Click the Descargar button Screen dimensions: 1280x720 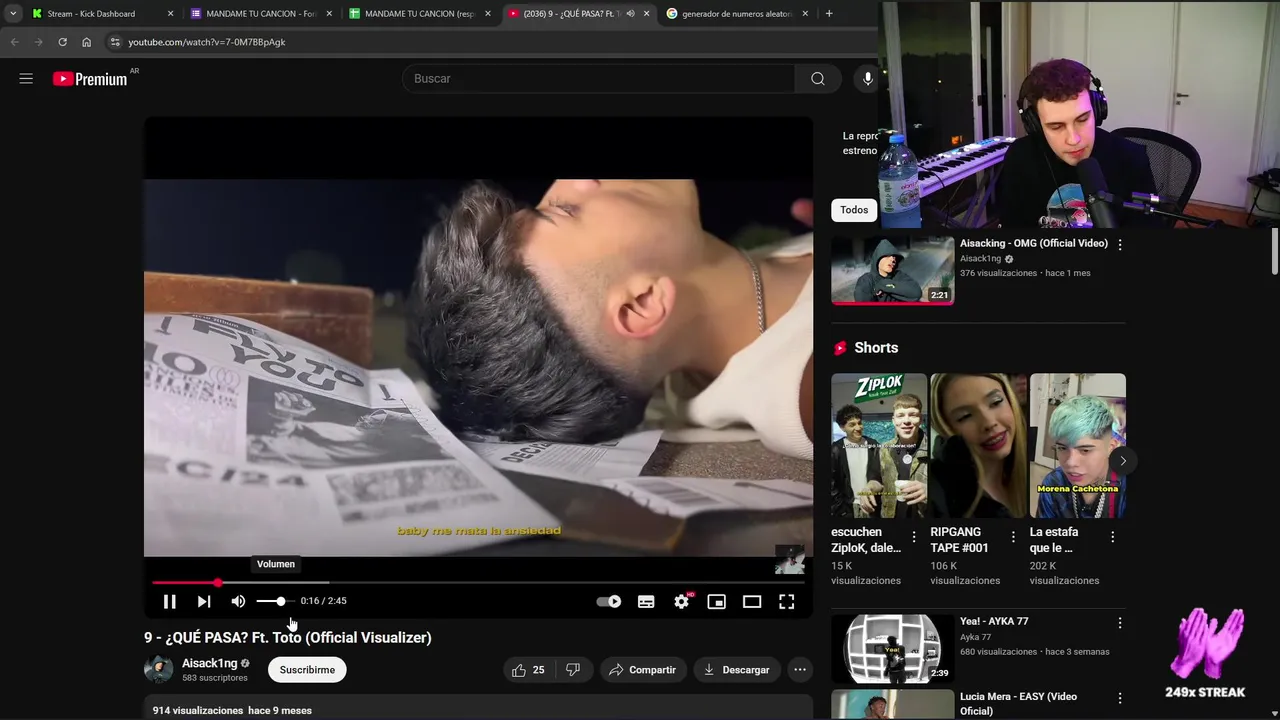pyautogui.click(x=737, y=670)
